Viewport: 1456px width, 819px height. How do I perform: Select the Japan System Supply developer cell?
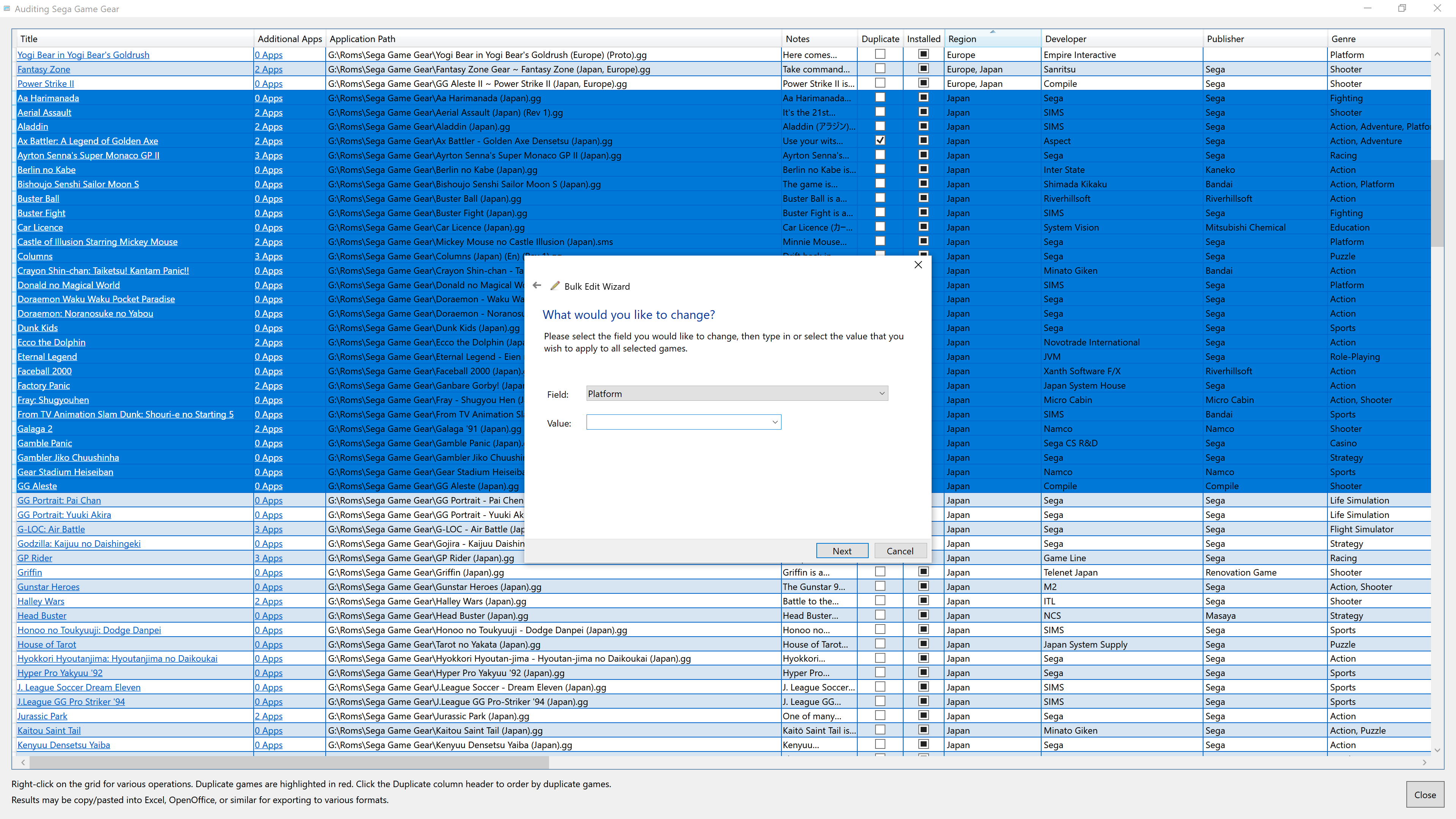pos(1122,644)
